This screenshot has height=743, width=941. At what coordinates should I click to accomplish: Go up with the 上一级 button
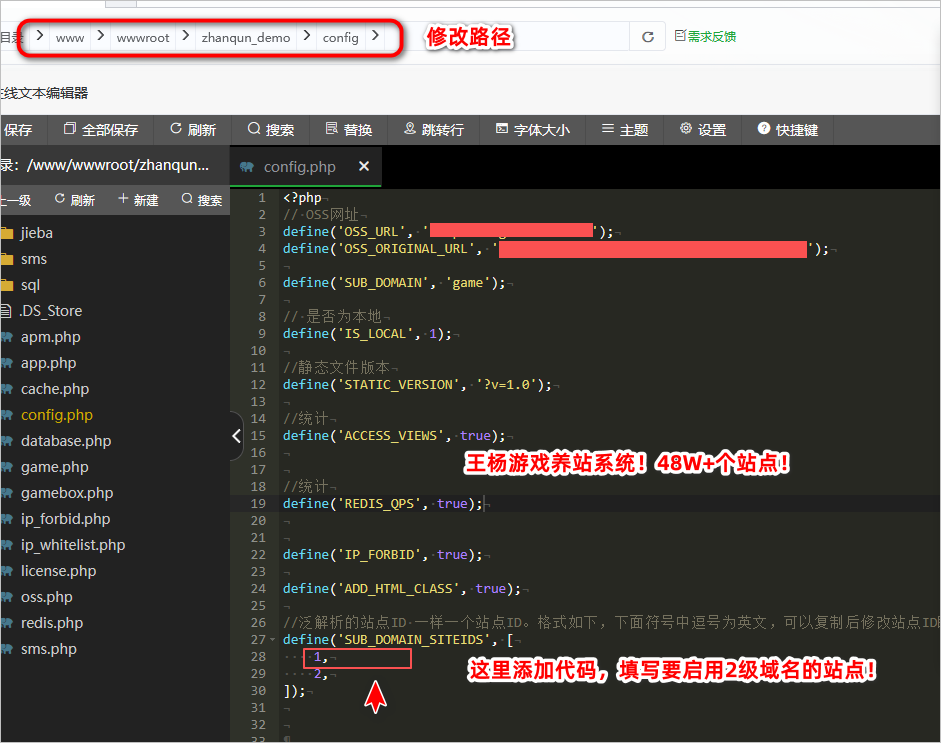tap(16, 200)
